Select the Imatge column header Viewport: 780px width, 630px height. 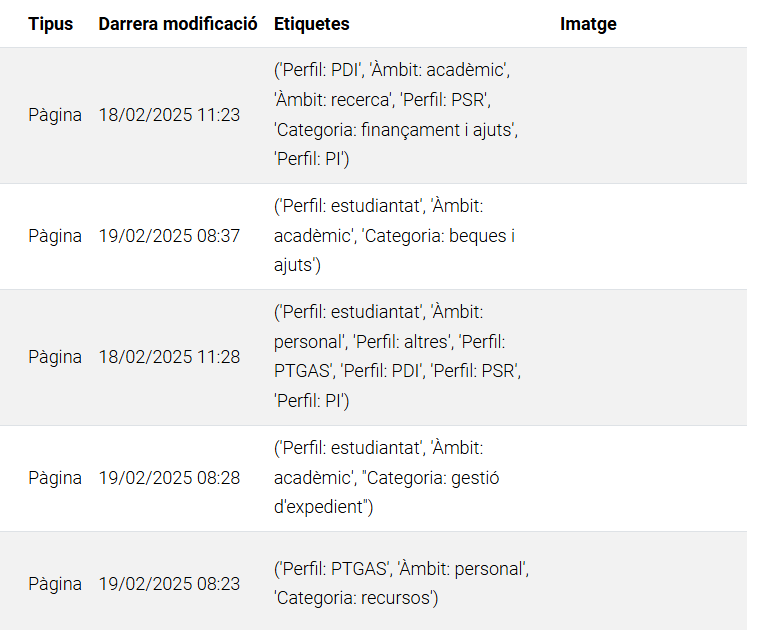(x=588, y=24)
